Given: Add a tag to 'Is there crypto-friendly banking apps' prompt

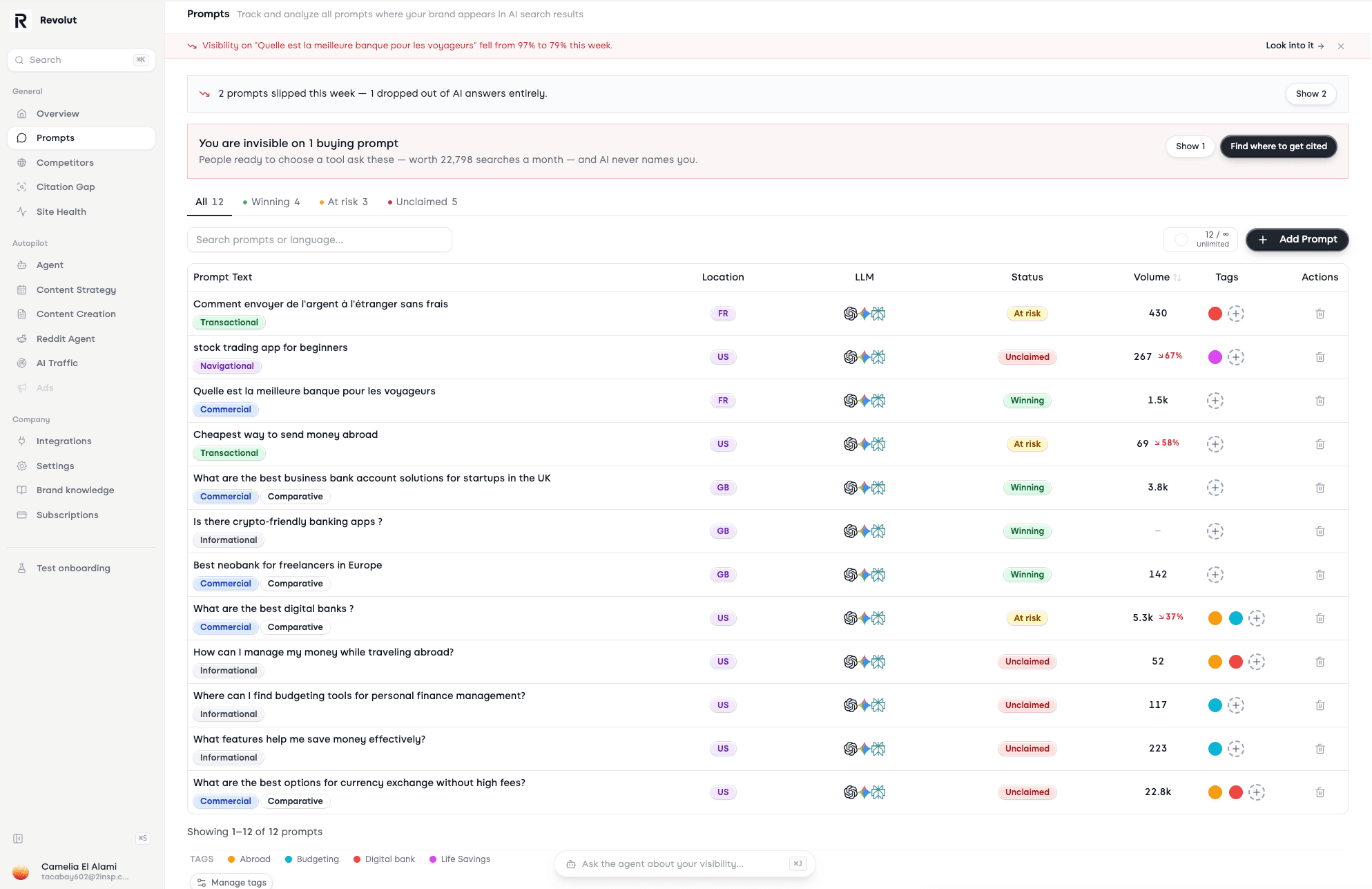Looking at the screenshot, I should pyautogui.click(x=1215, y=531).
